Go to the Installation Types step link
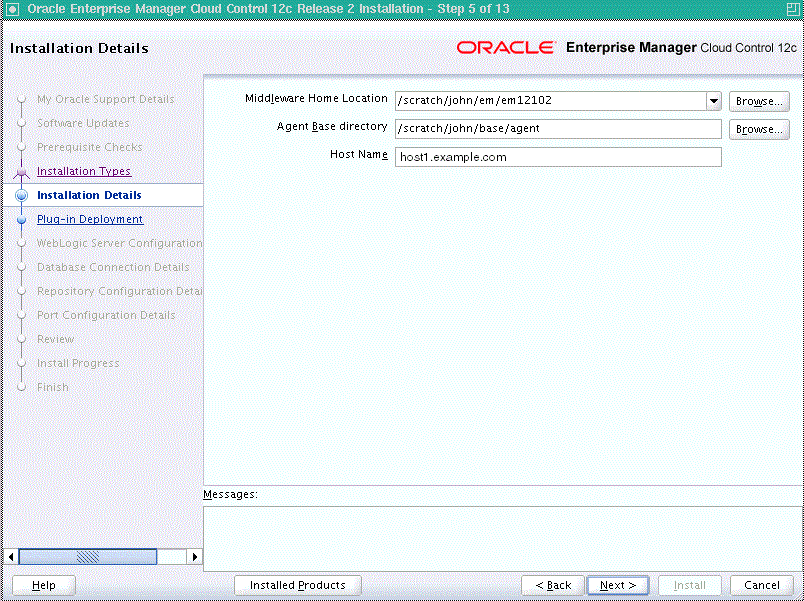The height and width of the screenshot is (601, 804). [84, 171]
